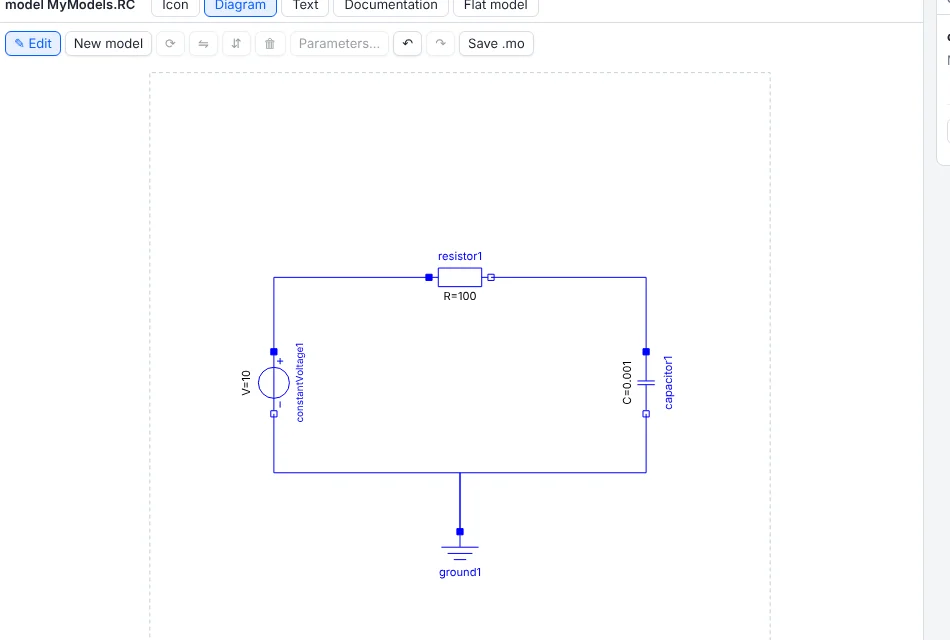Click the R=100 parameter label
This screenshot has height=640, width=950.
point(460,296)
